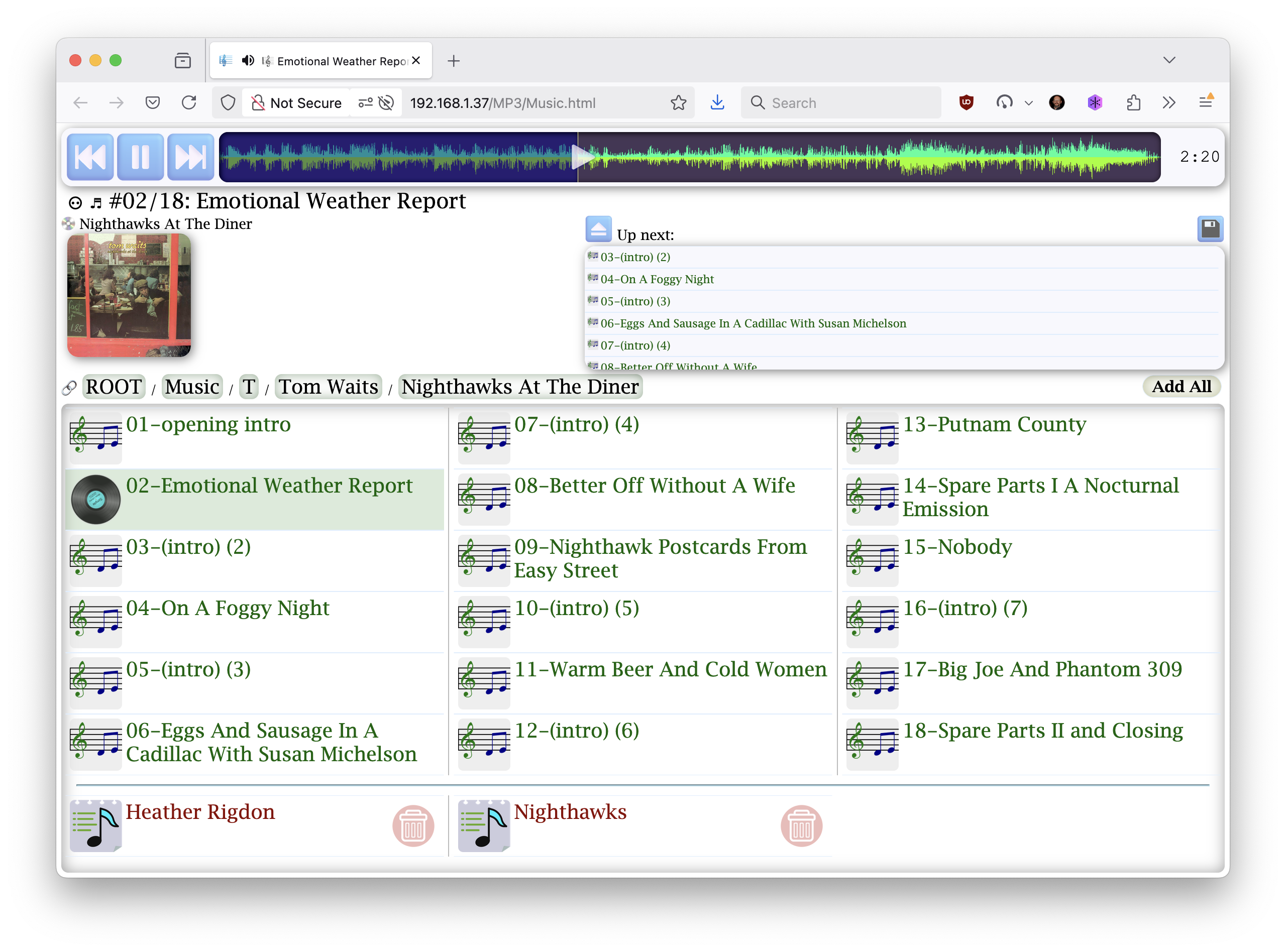The height and width of the screenshot is (952, 1286).
Task: Select 04-On A Foggy Night in Up next
Action: pos(657,279)
